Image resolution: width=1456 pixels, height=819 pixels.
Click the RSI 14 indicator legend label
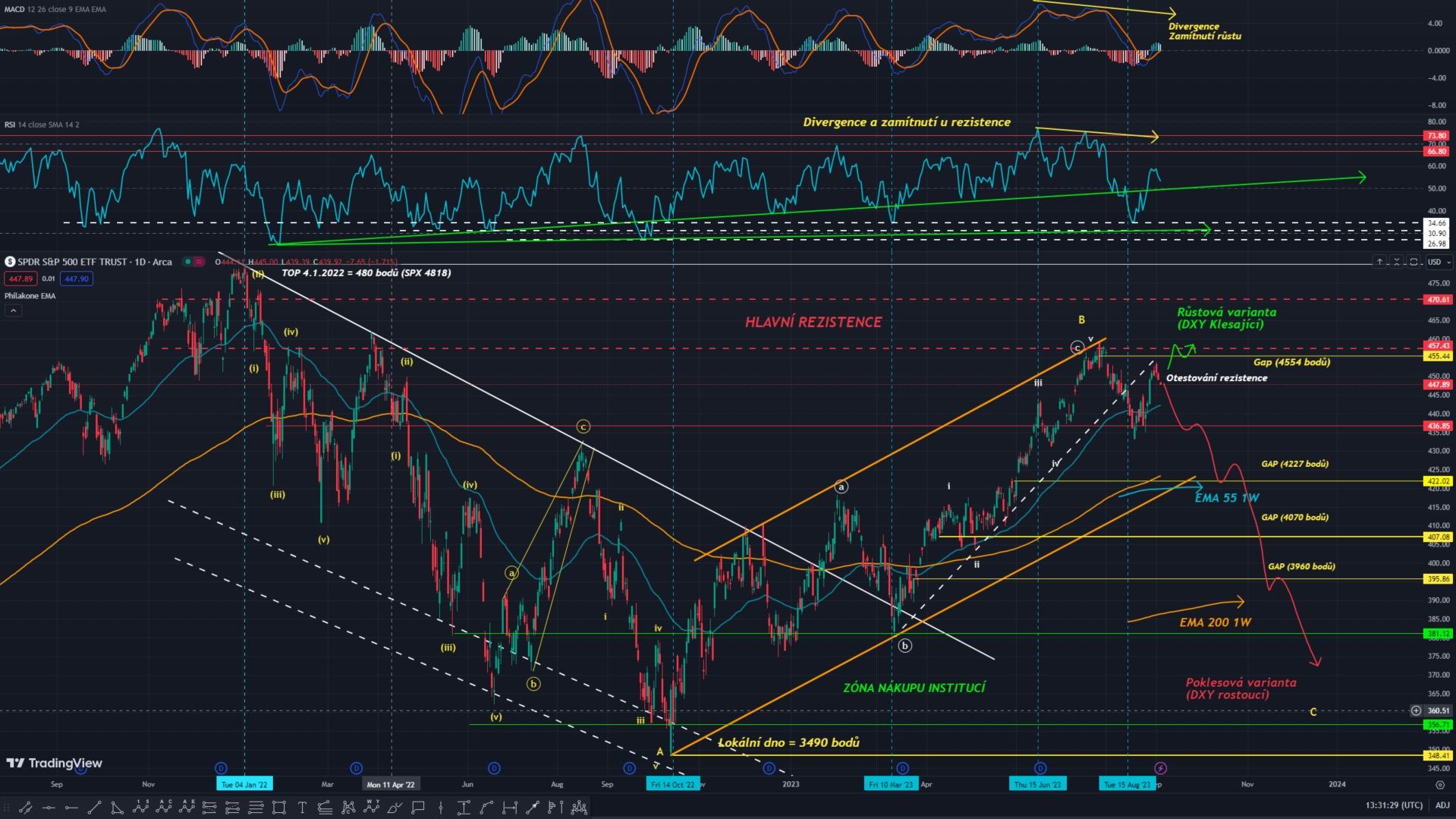pyautogui.click(x=9, y=124)
